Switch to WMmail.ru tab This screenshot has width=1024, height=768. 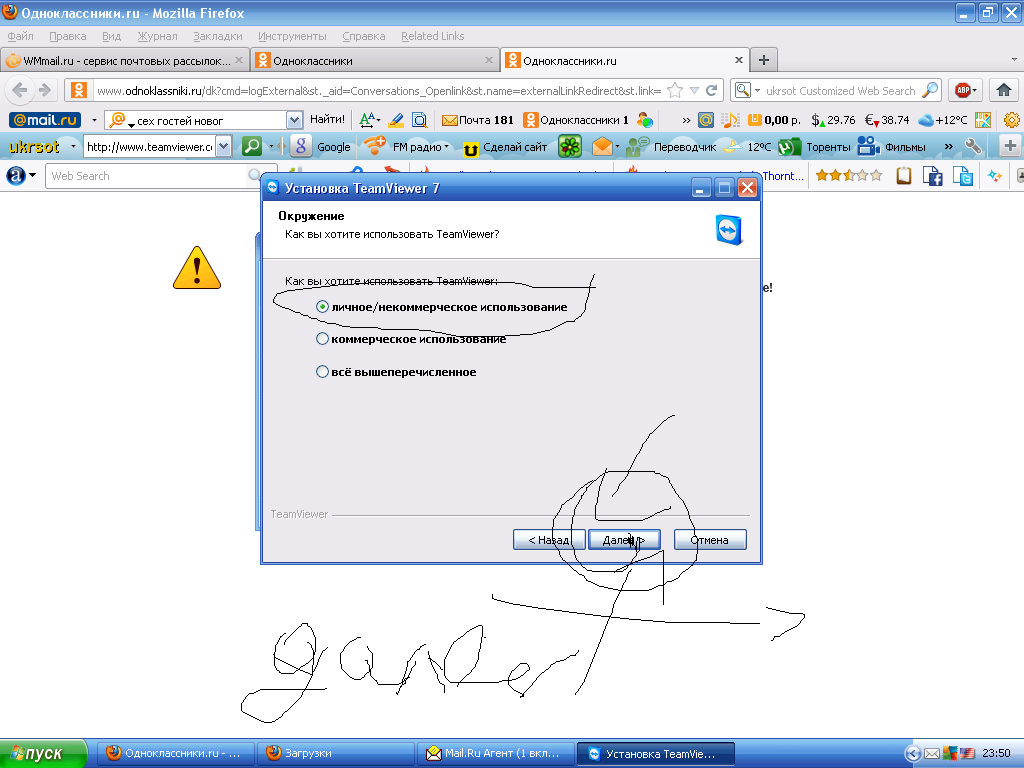pyautogui.click(x=124, y=61)
